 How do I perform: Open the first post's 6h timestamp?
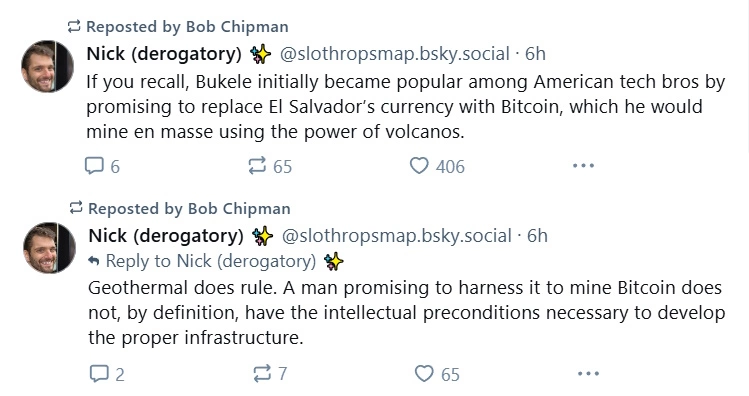click(x=535, y=54)
